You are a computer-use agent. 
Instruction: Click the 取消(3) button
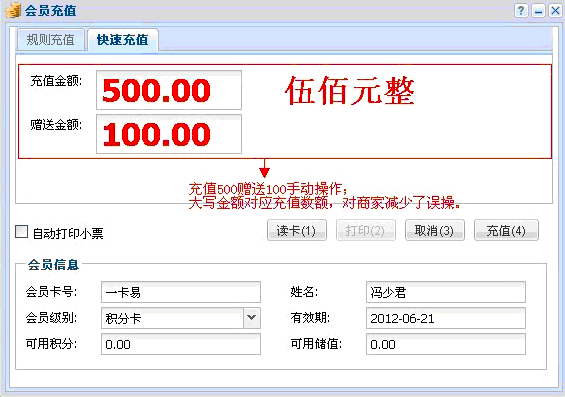click(435, 230)
